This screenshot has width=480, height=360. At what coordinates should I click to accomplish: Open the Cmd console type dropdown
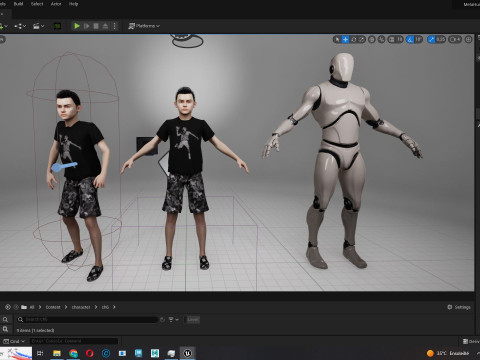click(x=14, y=341)
